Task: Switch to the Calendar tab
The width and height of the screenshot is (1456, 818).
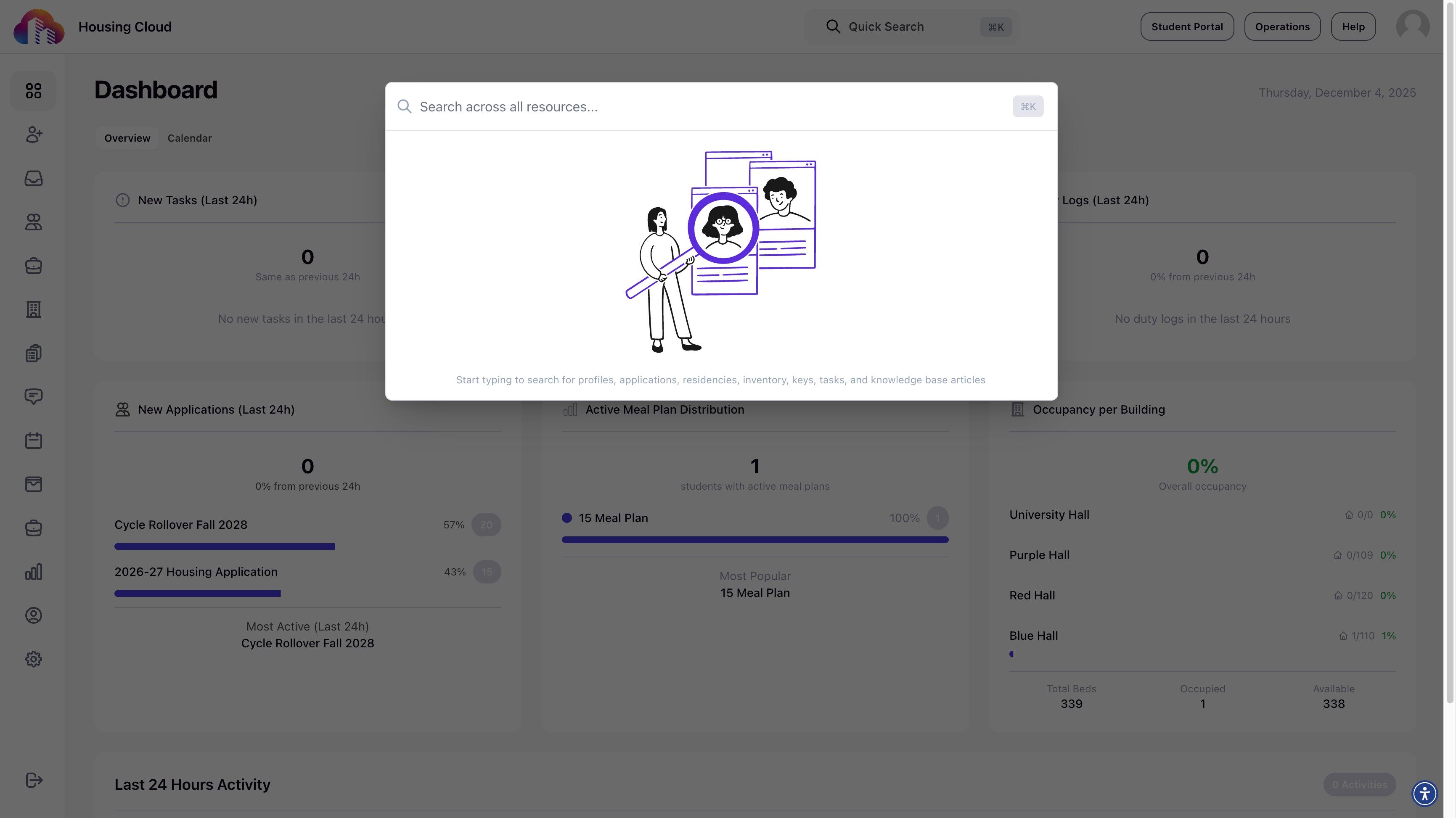Action: coord(189,138)
